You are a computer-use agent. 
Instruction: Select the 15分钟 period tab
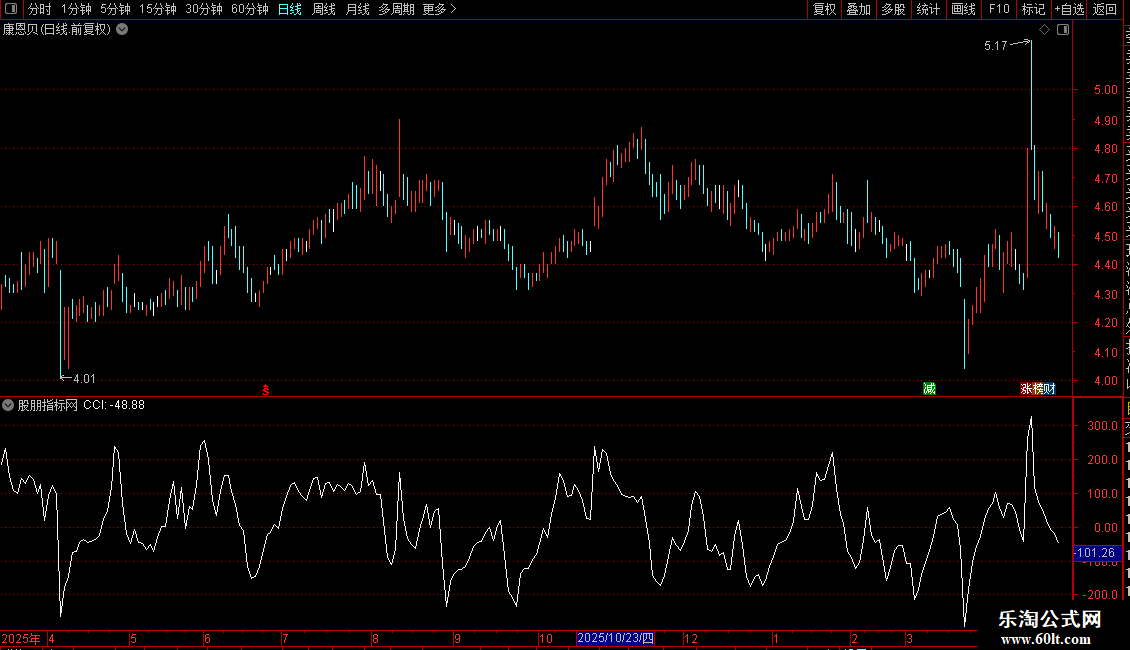pyautogui.click(x=157, y=9)
